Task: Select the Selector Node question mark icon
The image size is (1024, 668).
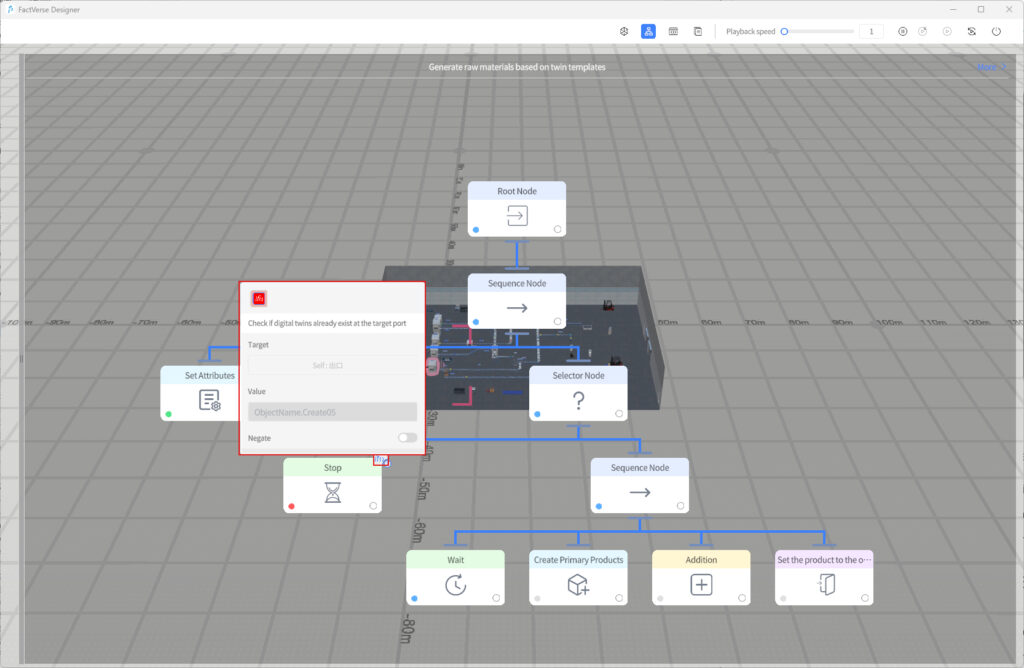Action: 579,400
